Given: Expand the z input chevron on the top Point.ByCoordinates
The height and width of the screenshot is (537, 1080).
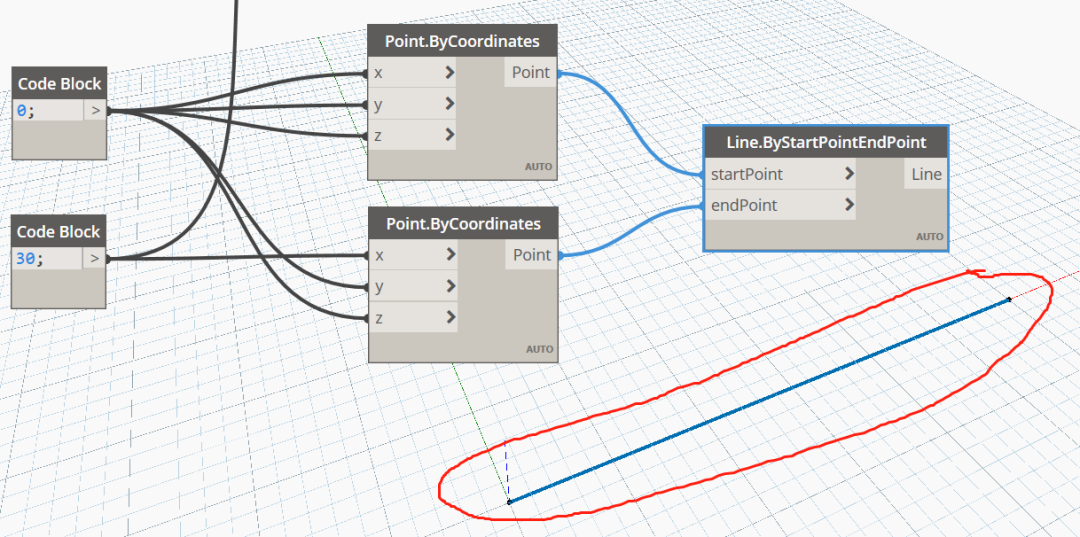Looking at the screenshot, I should point(450,134).
